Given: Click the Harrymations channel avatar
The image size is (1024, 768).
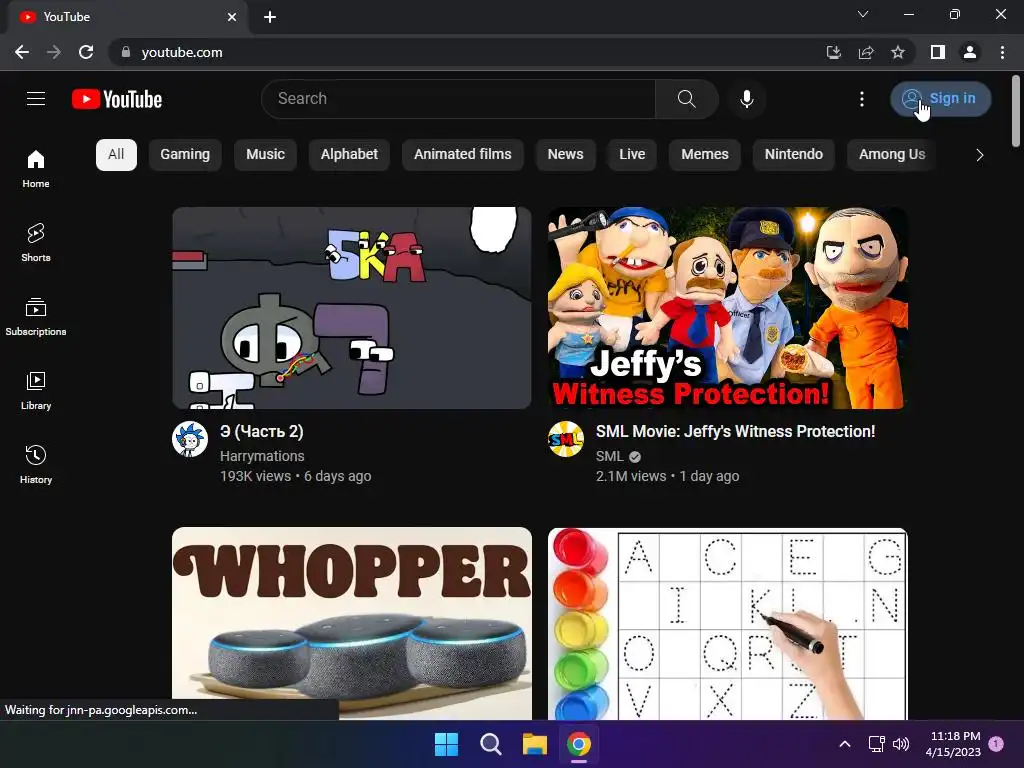Looking at the screenshot, I should (x=190, y=439).
